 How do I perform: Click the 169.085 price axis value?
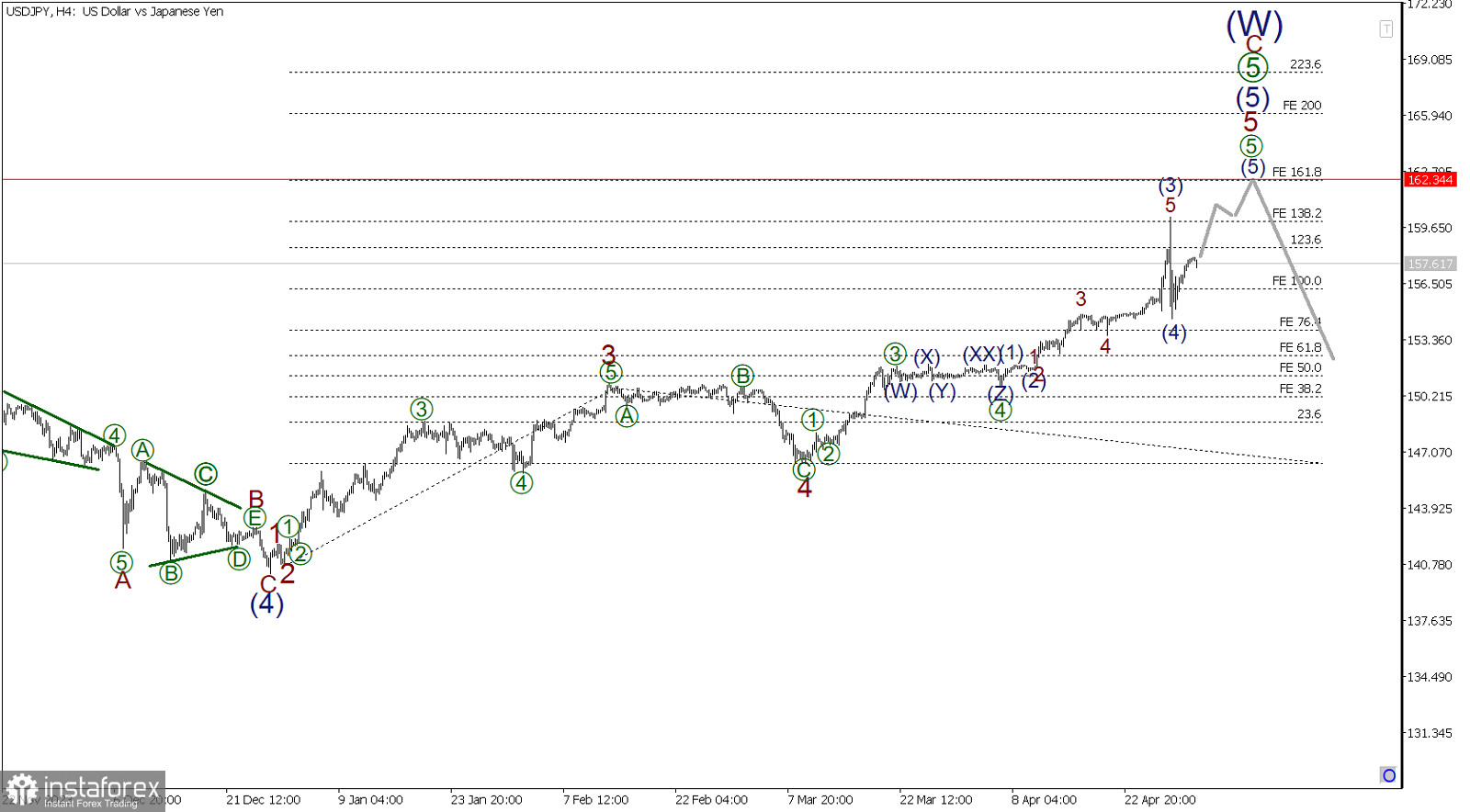pos(1430,60)
